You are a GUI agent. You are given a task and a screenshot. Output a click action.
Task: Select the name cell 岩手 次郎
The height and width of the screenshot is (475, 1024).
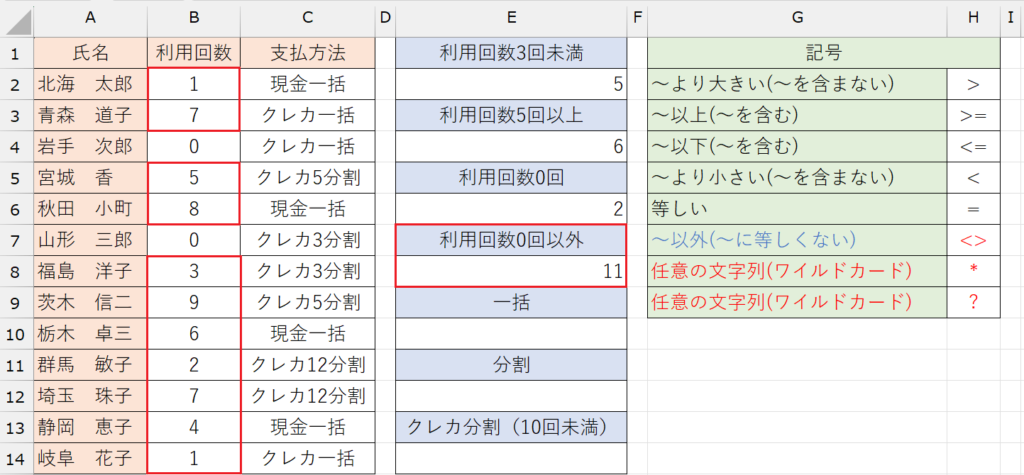[x=91, y=146]
